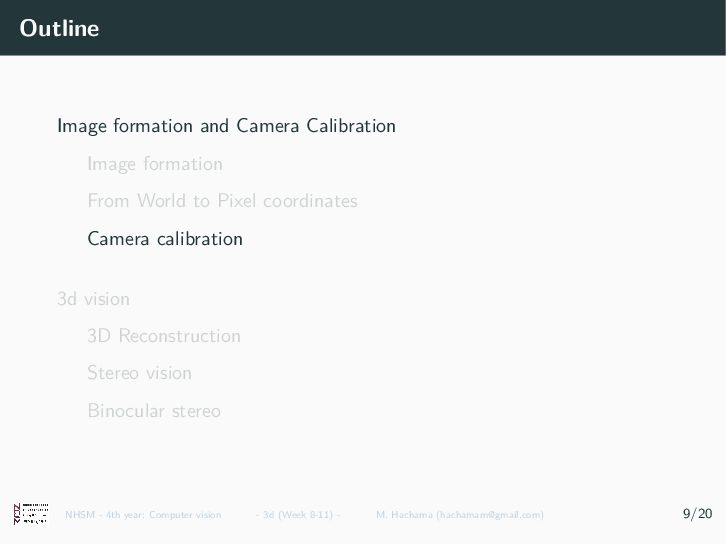Click the institution logo in the footer
The image size is (726, 544).
[31, 514]
